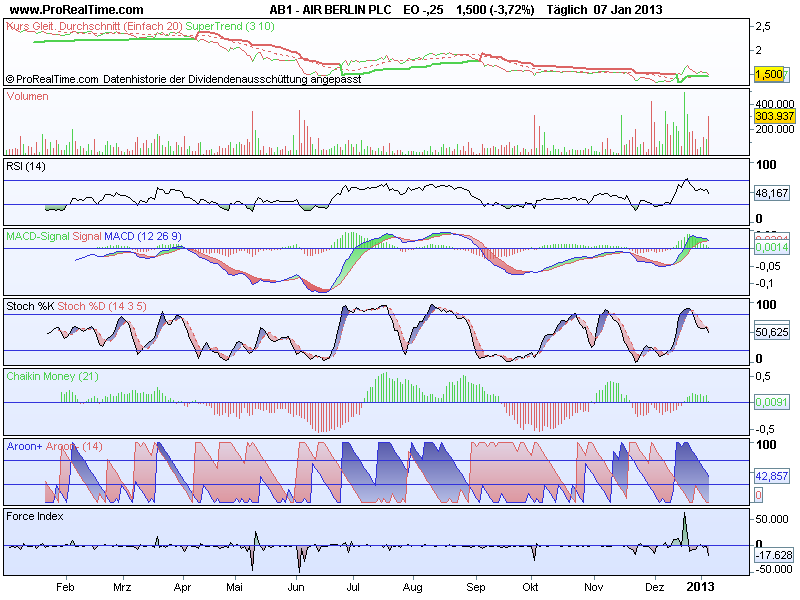The height and width of the screenshot is (600, 800).
Task: Select the Stoch %K label
Action: [30, 306]
